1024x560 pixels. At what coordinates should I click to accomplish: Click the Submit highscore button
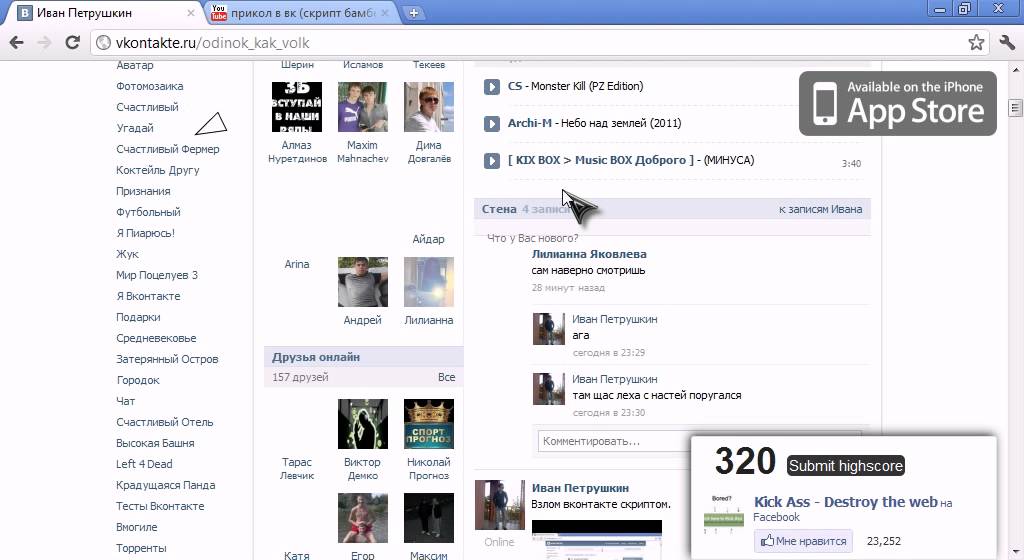846,465
